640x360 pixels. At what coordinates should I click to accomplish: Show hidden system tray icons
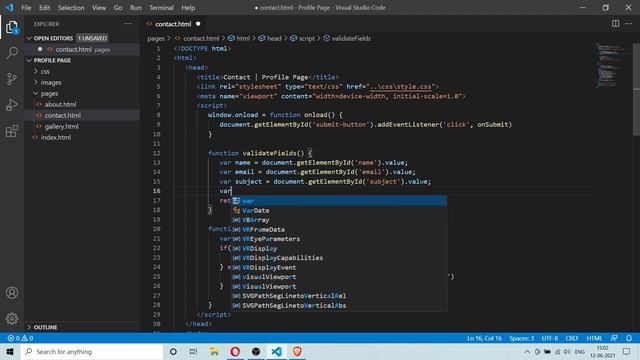pyautogui.click(x=527, y=351)
